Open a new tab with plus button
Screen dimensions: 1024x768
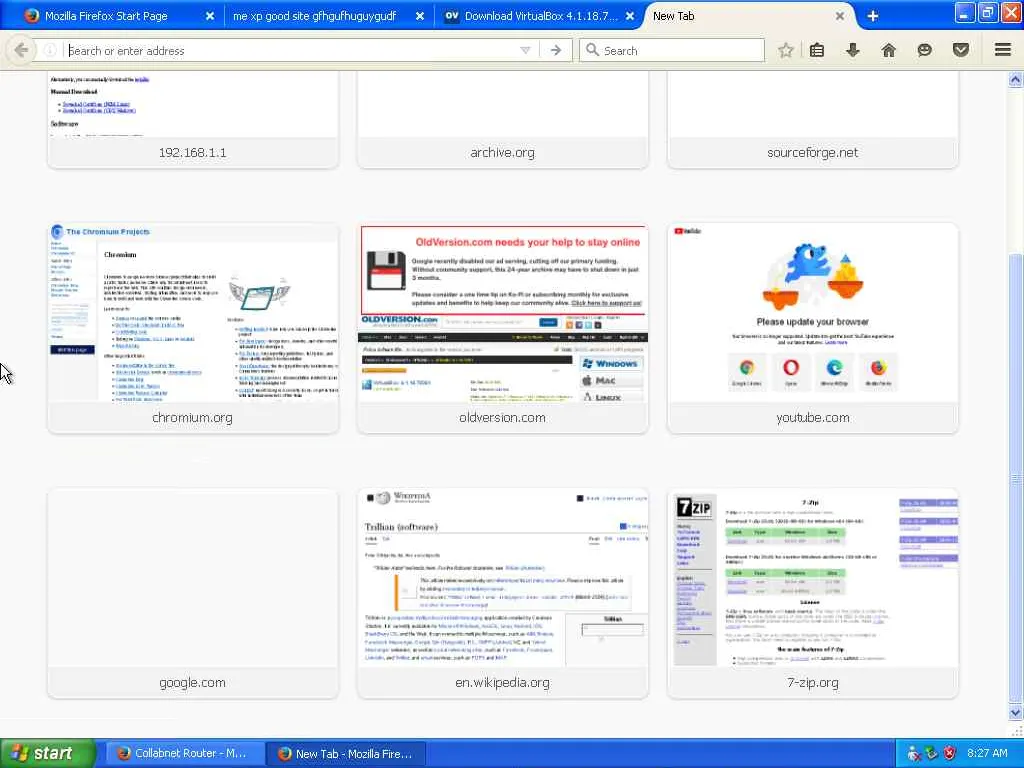click(872, 16)
